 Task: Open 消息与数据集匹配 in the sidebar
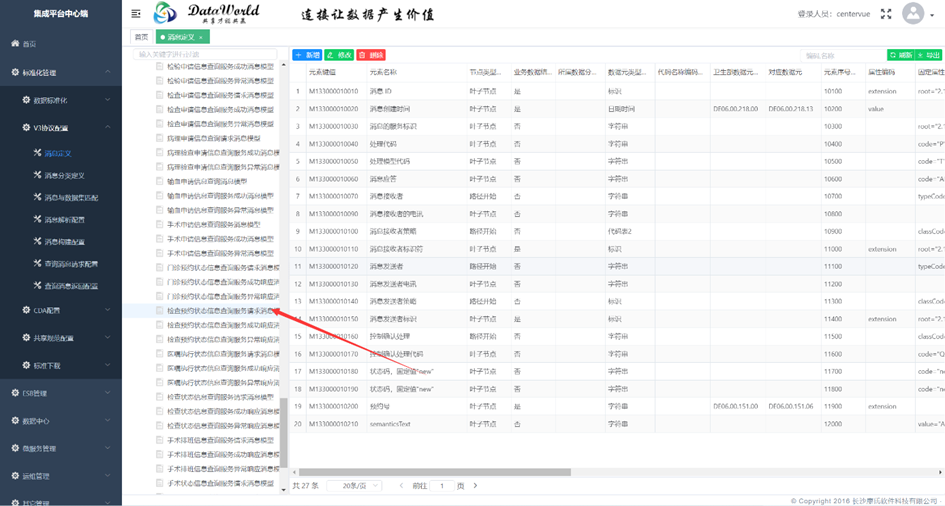[x=71, y=198]
